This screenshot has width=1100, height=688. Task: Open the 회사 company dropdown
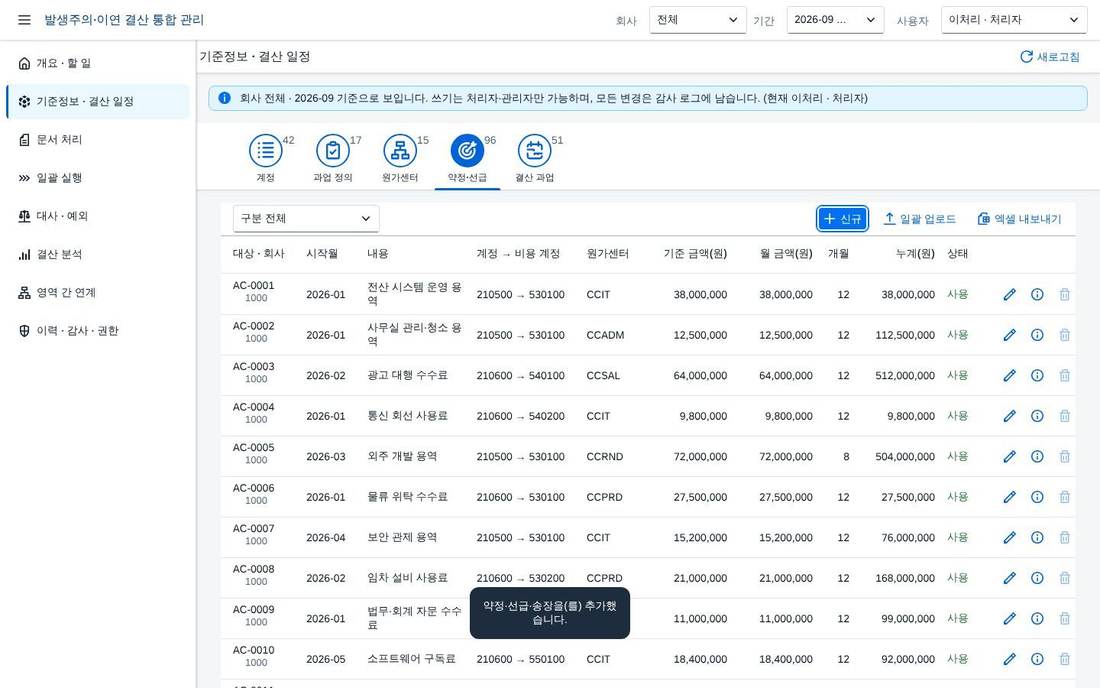697,20
